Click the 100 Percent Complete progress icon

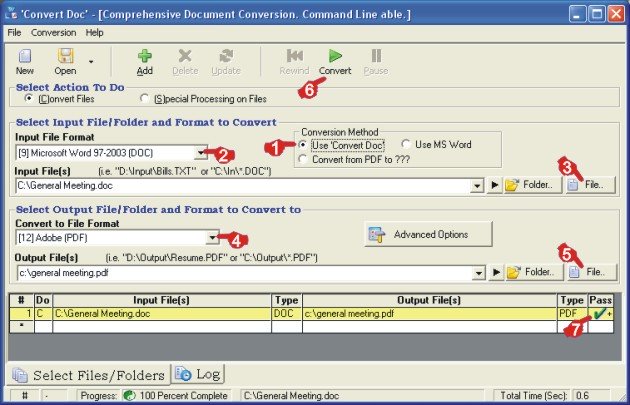click(130, 396)
